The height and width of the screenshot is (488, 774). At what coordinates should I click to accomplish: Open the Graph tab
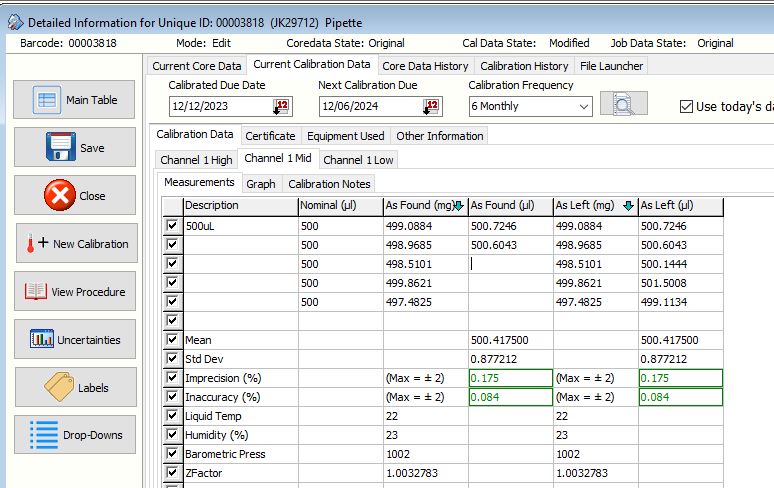click(261, 184)
